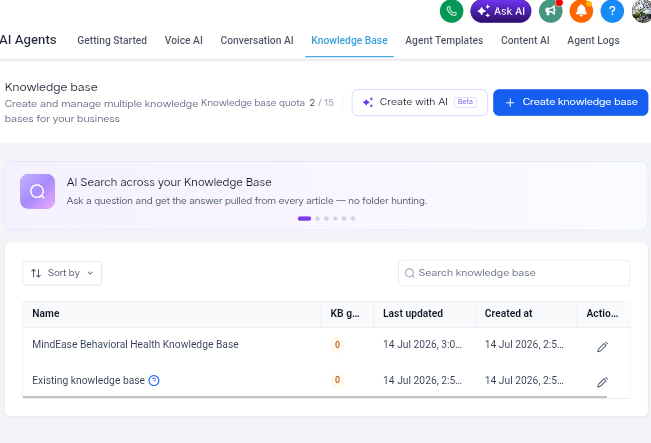The image size is (651, 443).
Task: Click the AI Search magnifier banner icon
Action: [37, 191]
